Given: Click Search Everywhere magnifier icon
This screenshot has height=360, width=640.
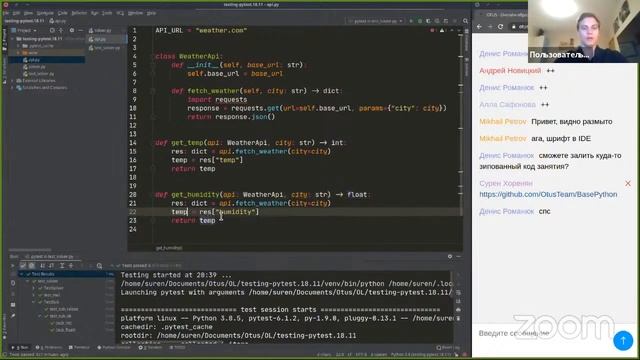Looking at the screenshot, I should tap(465, 21).
